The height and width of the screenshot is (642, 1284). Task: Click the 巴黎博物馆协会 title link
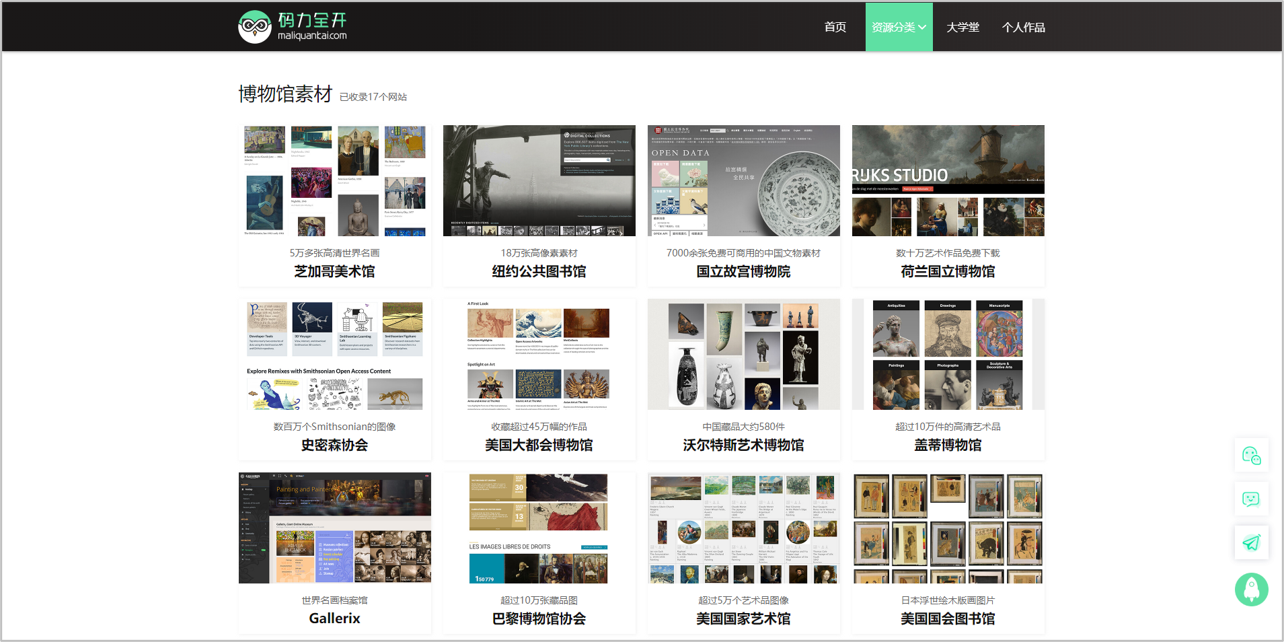[x=539, y=618]
